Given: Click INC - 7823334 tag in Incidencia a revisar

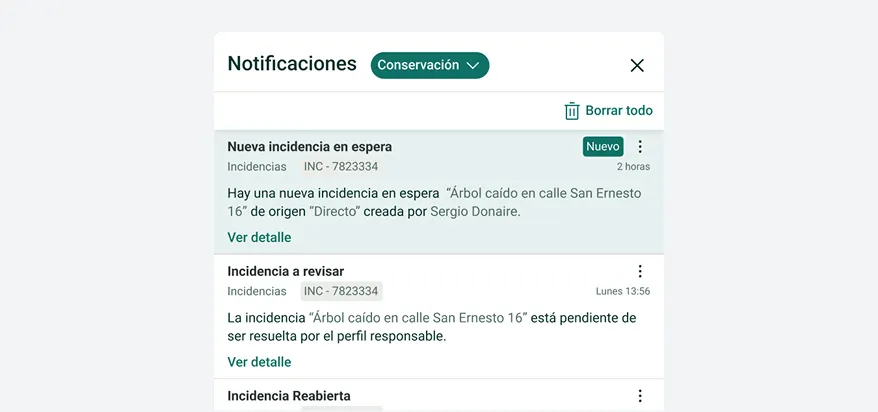Looking at the screenshot, I should [x=341, y=291].
